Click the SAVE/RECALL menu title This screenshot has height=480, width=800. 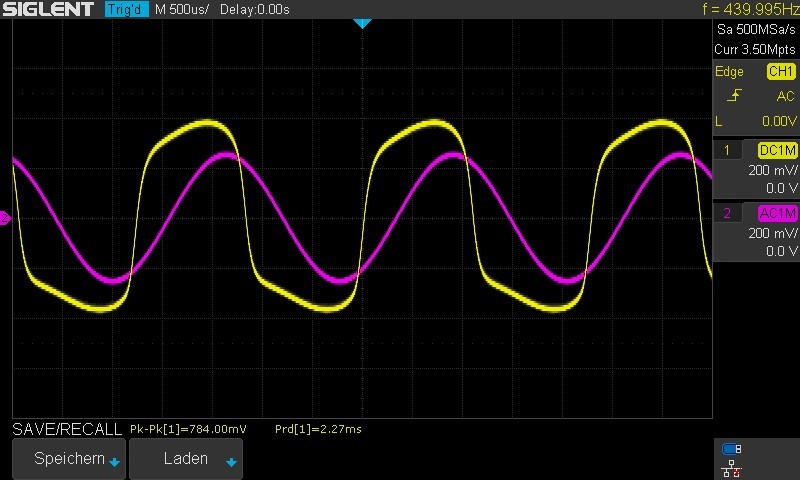67,429
